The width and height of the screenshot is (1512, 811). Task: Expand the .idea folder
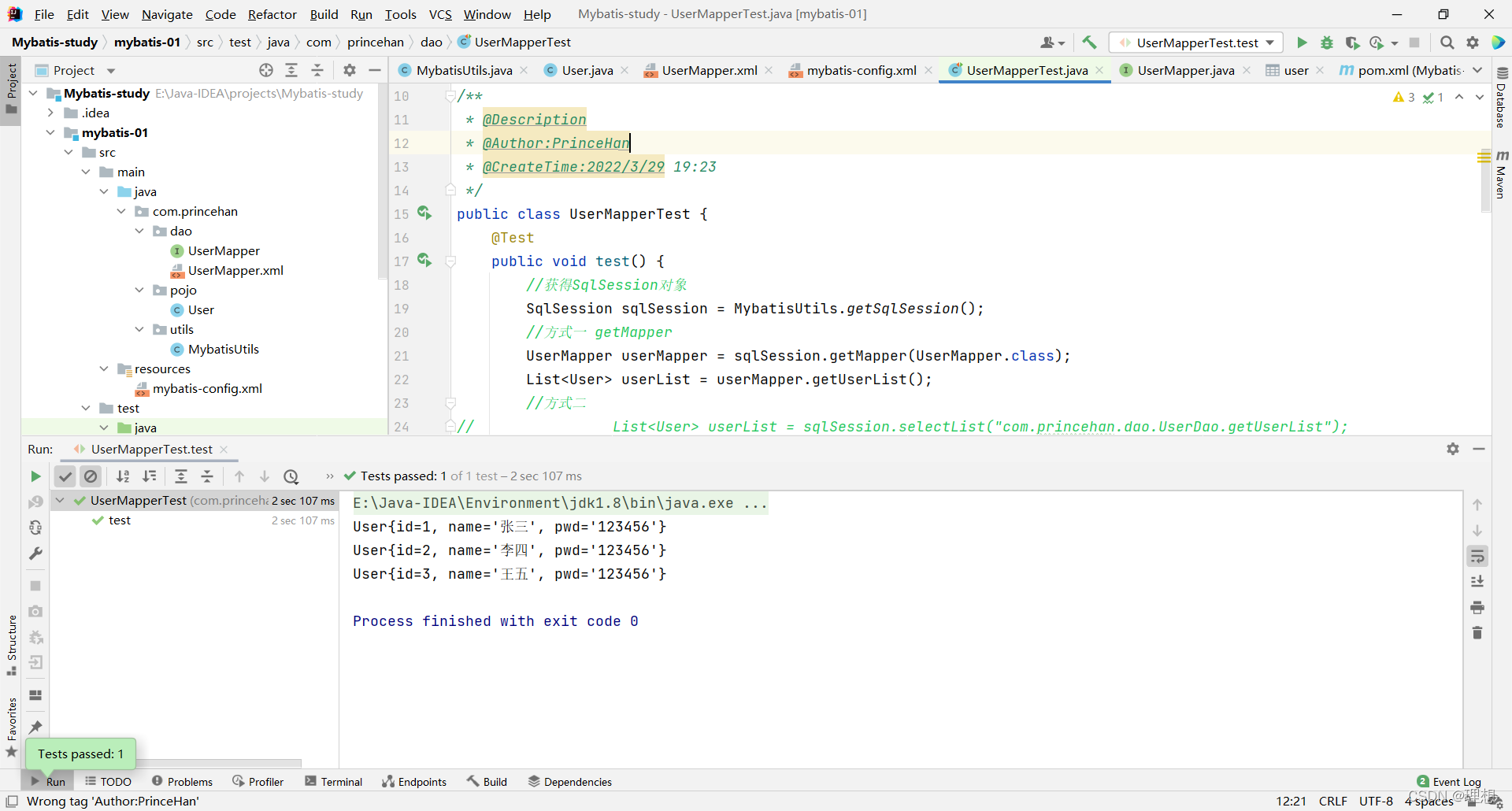[x=50, y=113]
